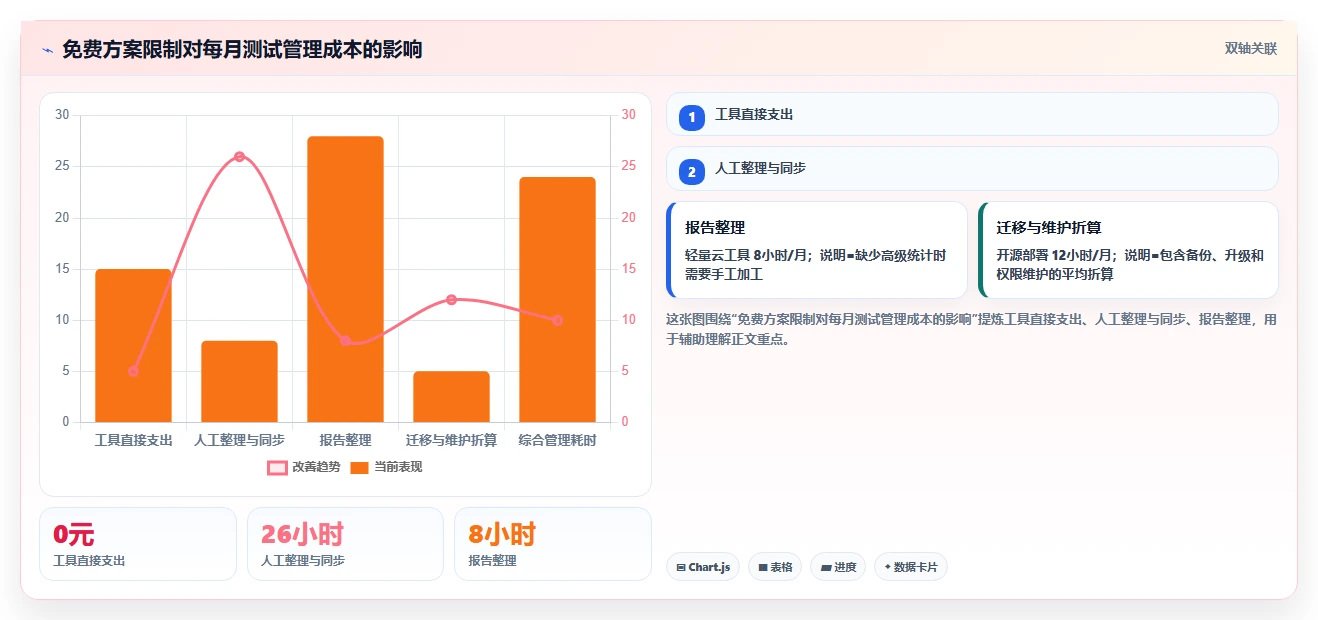
Task: Toggle the 改善趋势 legend item
Action: [304, 467]
